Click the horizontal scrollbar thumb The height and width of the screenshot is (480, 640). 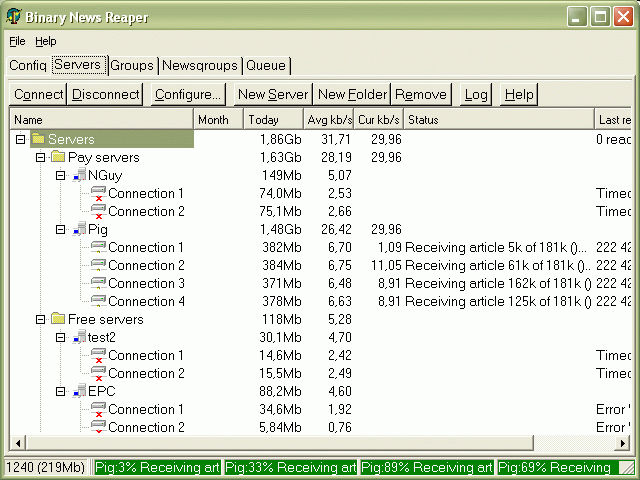(280, 443)
